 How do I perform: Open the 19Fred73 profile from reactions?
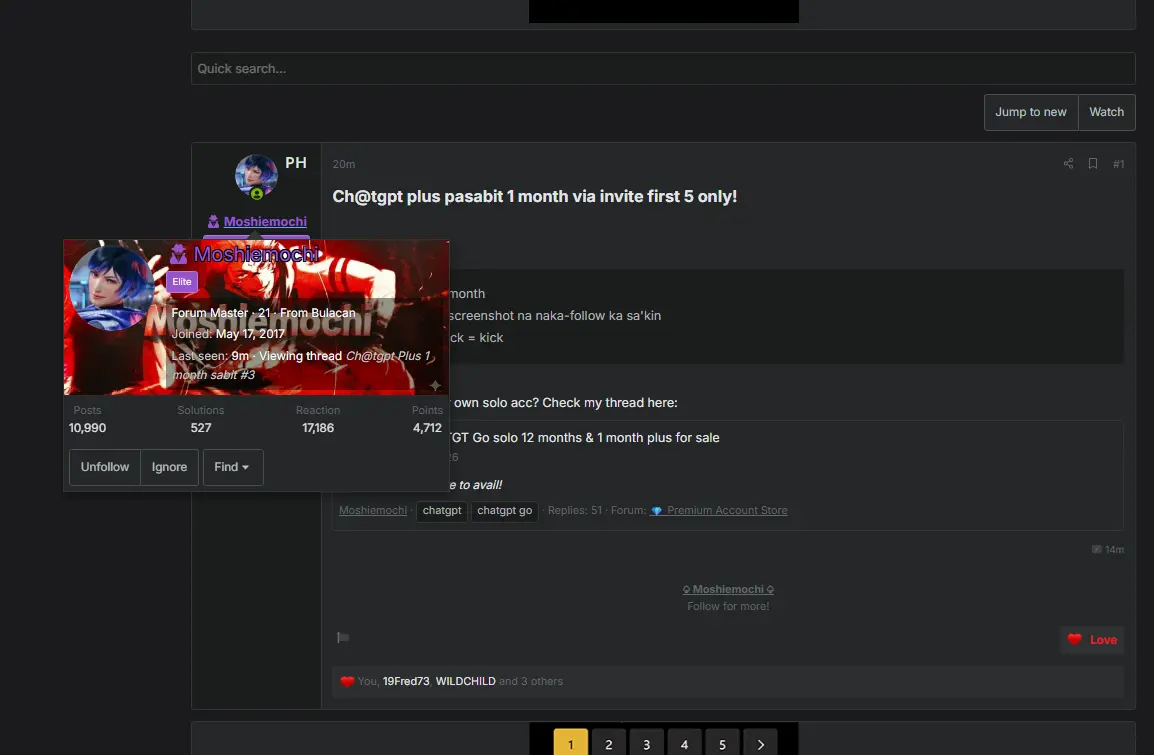click(x=406, y=681)
